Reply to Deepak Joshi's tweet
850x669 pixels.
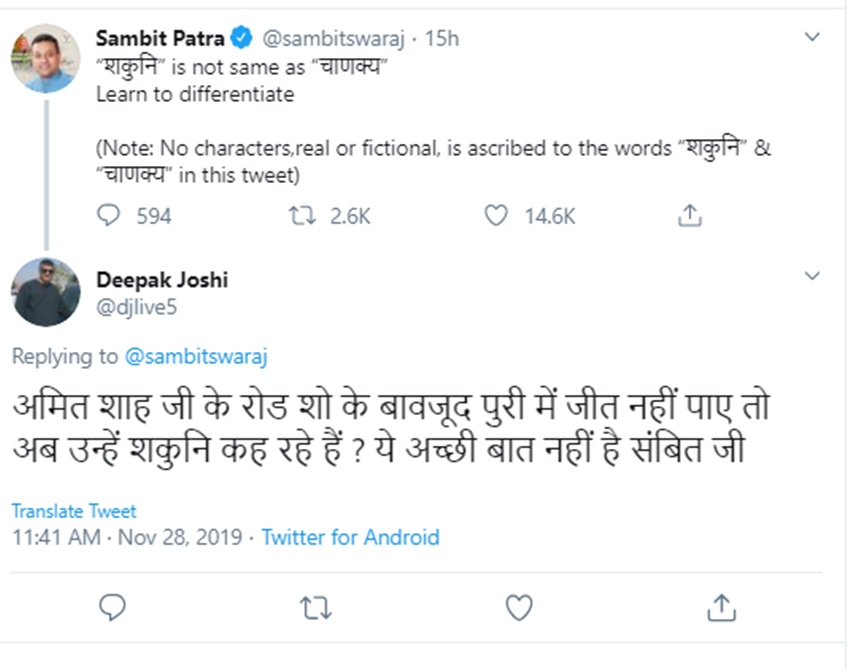pyautogui.click(x=114, y=606)
